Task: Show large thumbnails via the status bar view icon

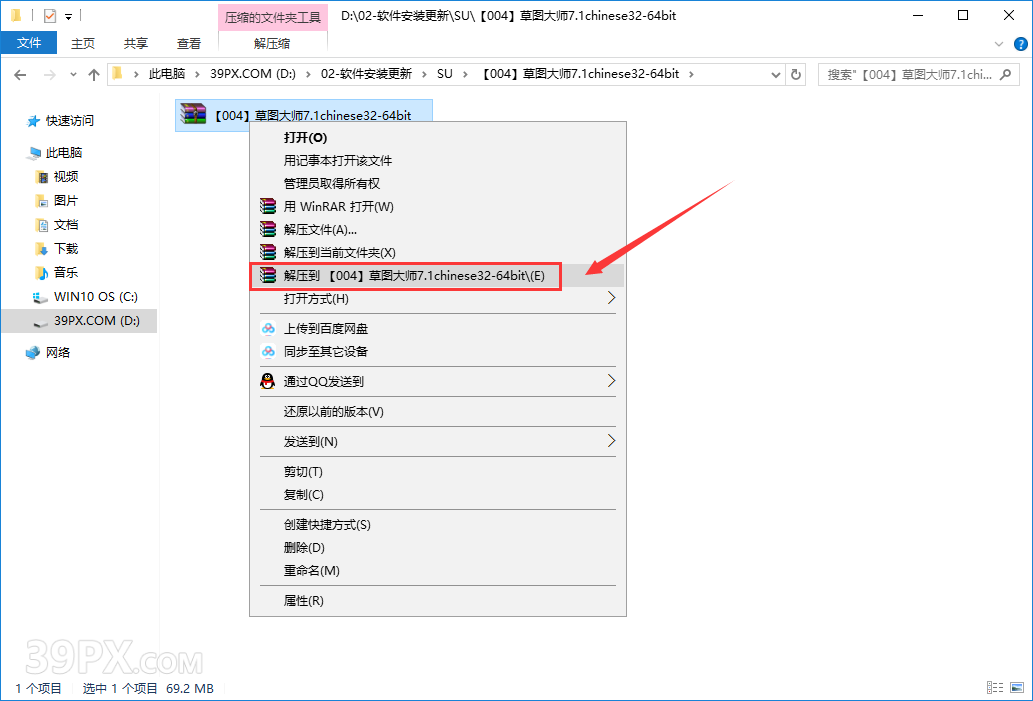Action: point(1016,687)
